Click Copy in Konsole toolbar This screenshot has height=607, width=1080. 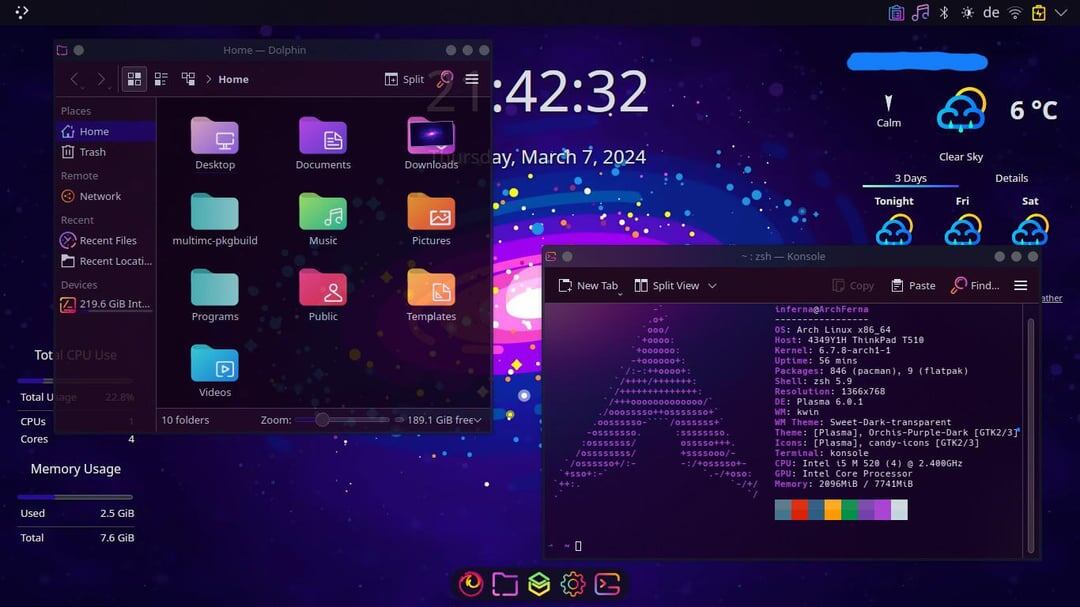pyautogui.click(x=853, y=285)
